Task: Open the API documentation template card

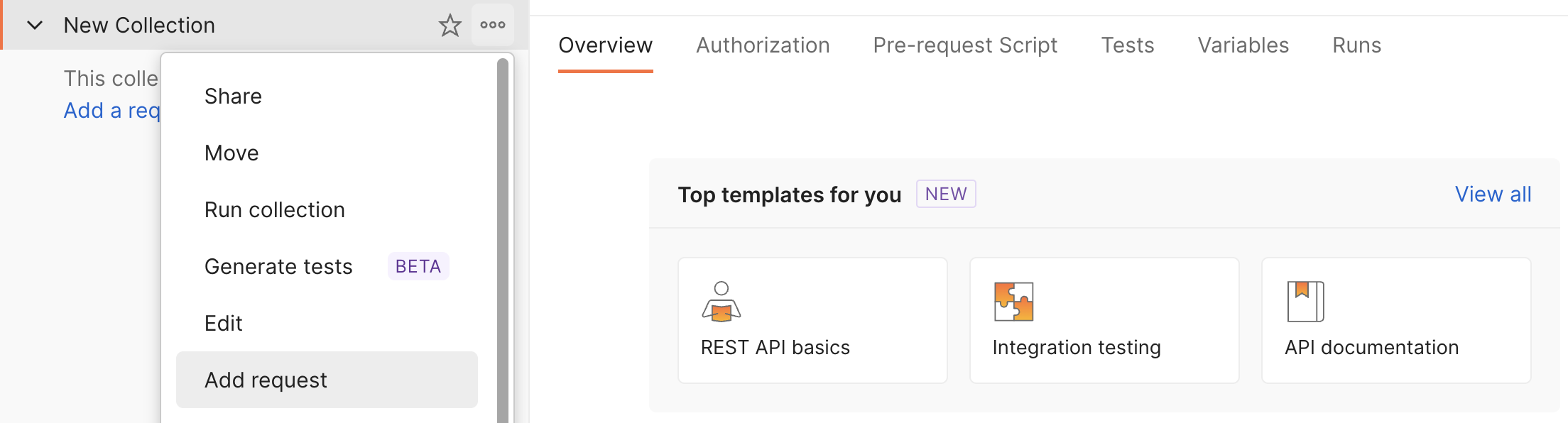Action: coord(1396,320)
